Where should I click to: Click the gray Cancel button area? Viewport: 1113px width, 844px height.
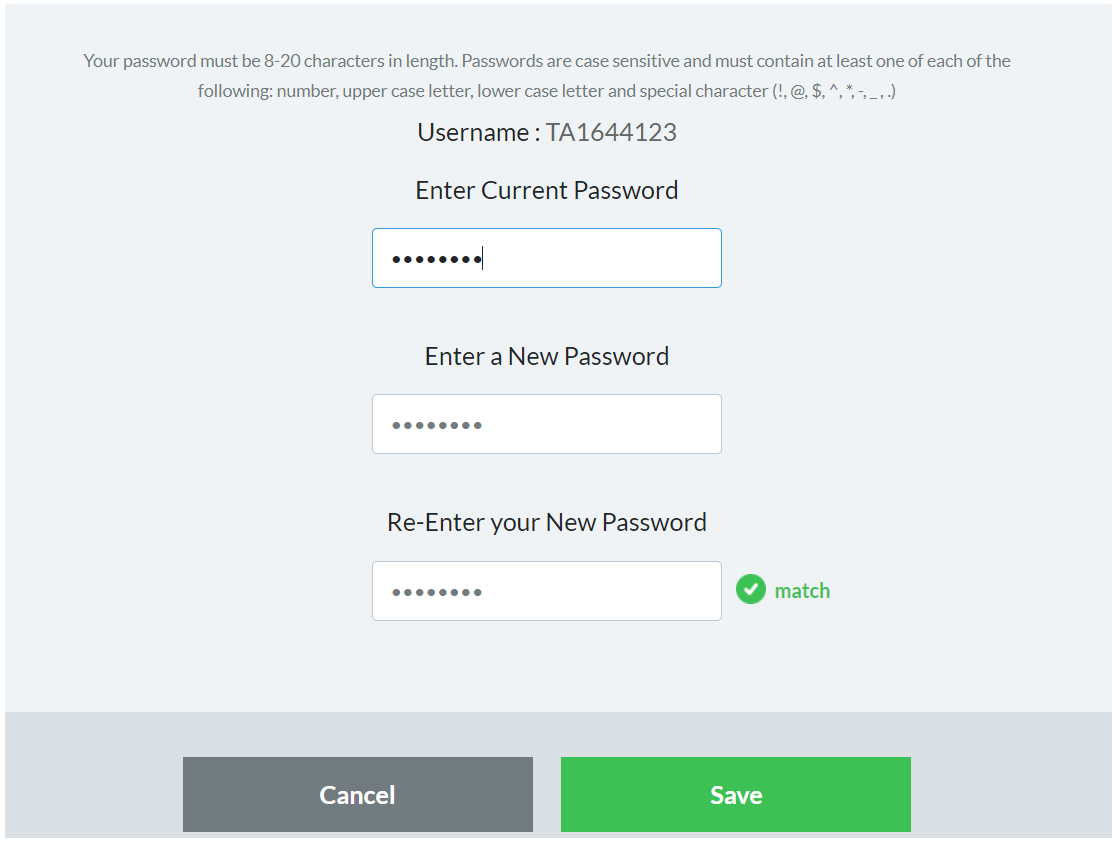pyautogui.click(x=357, y=794)
